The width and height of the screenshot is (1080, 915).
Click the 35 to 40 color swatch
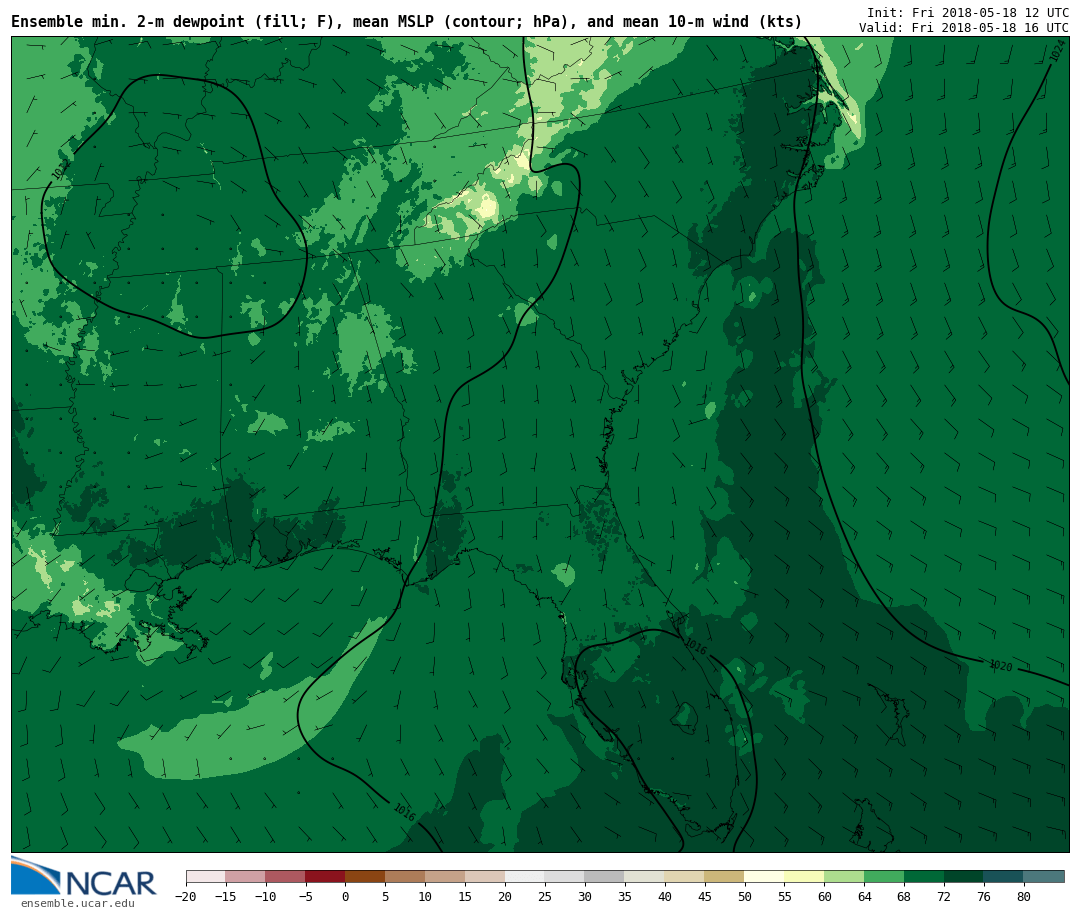click(645, 876)
